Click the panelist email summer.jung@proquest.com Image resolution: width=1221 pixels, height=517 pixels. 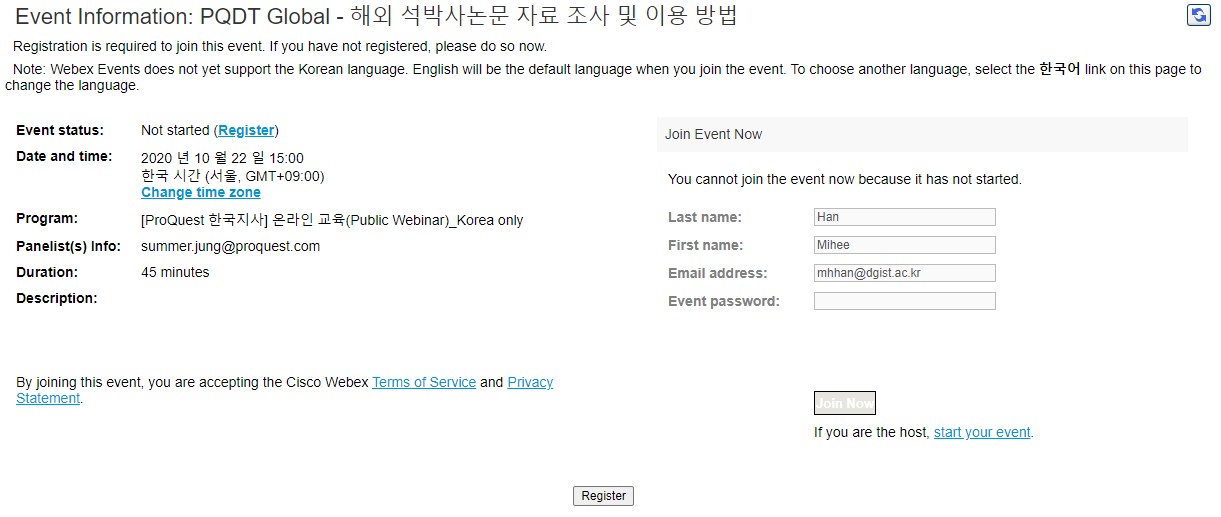231,246
